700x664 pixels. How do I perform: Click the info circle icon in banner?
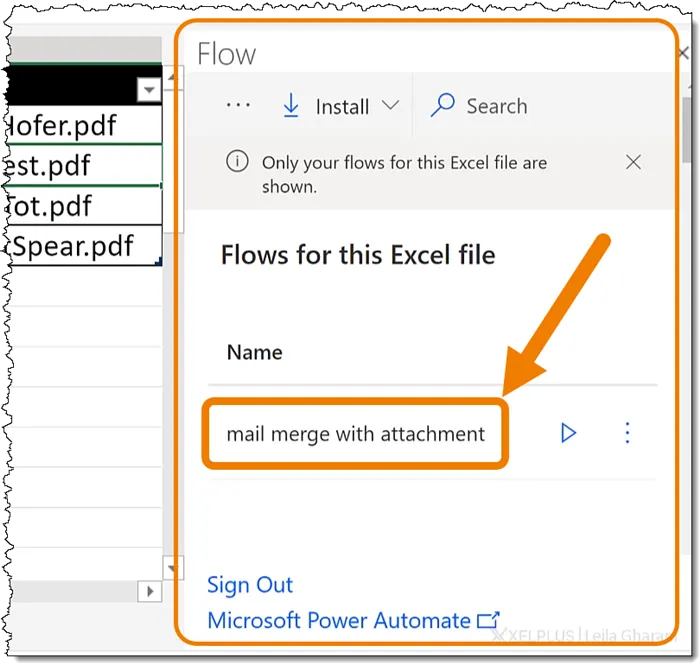(237, 162)
